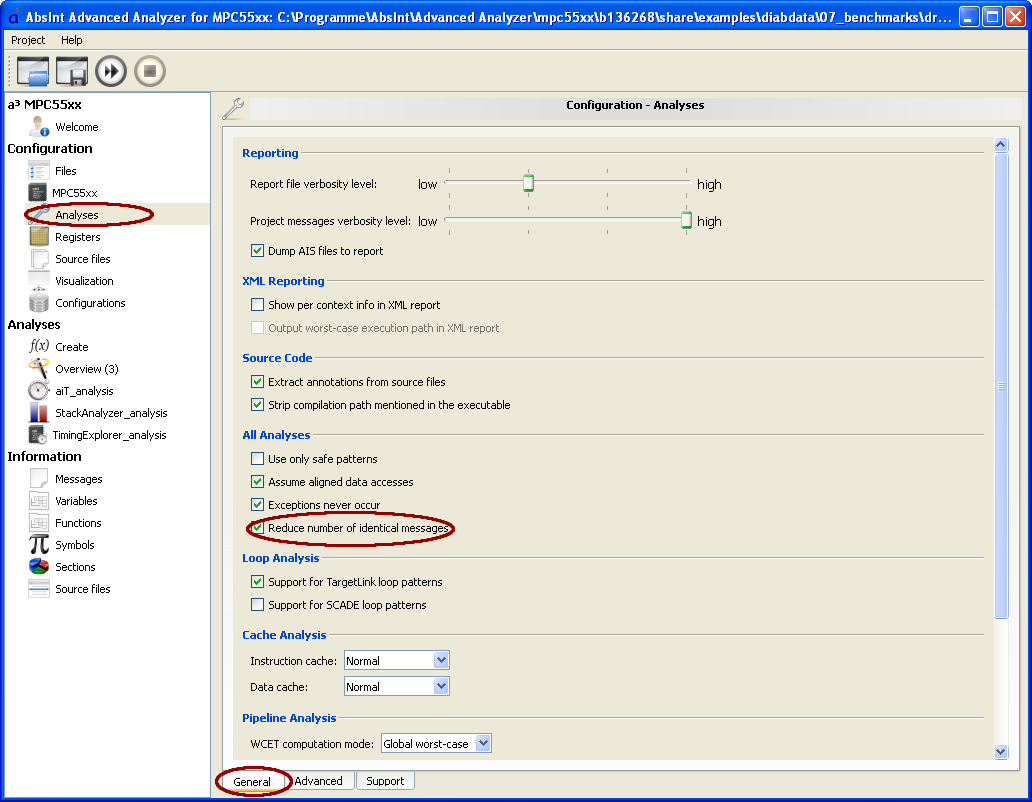Image resolution: width=1032 pixels, height=802 pixels.
Task: Click the Project messages verbosity slider handle
Action: point(686,220)
